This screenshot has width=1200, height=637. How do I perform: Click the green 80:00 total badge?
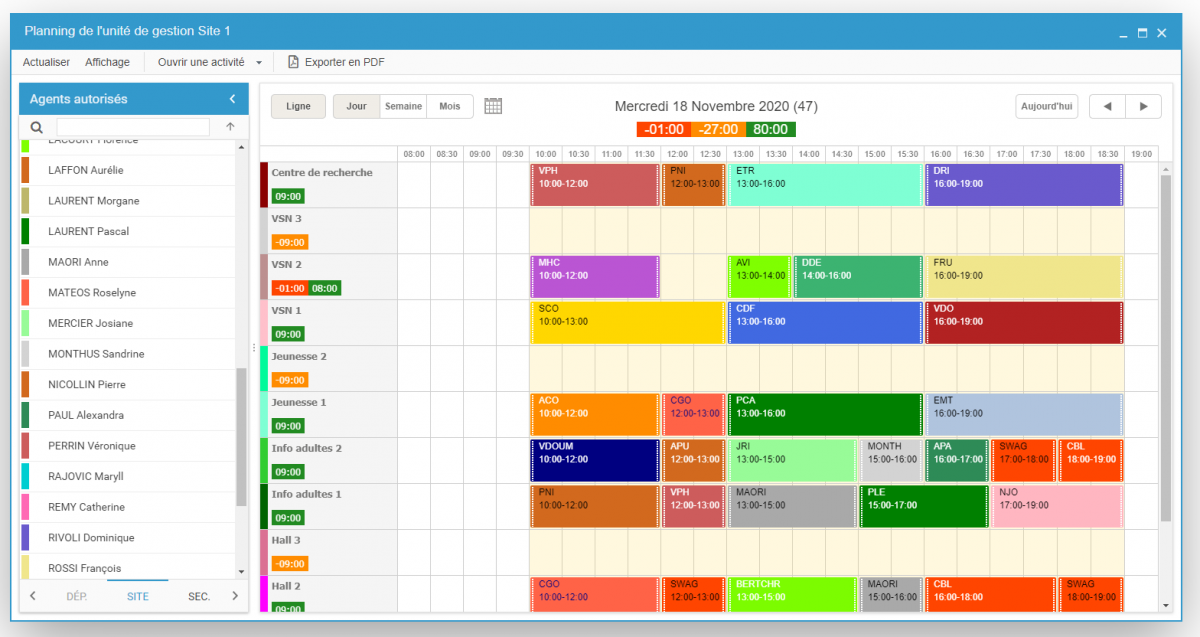pyautogui.click(x=770, y=129)
